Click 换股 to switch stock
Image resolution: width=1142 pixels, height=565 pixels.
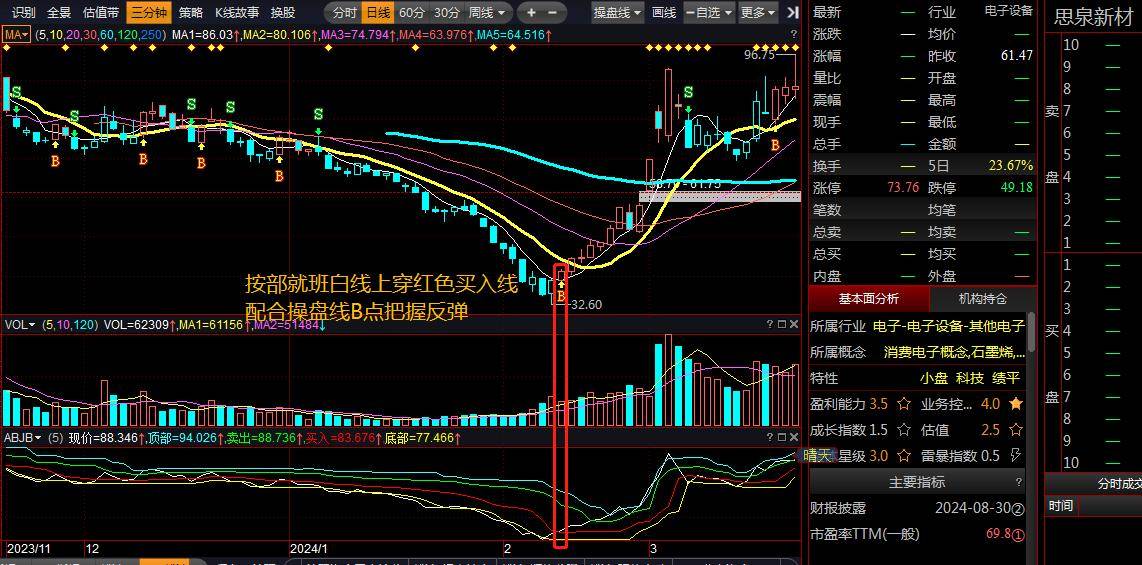[283, 12]
